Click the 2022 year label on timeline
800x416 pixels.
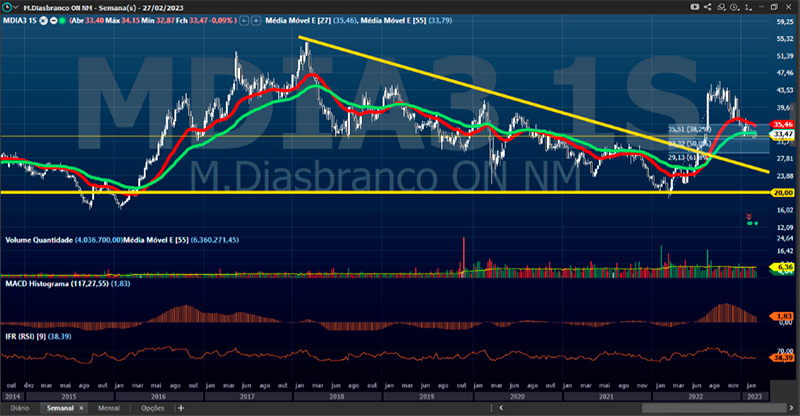click(695, 397)
